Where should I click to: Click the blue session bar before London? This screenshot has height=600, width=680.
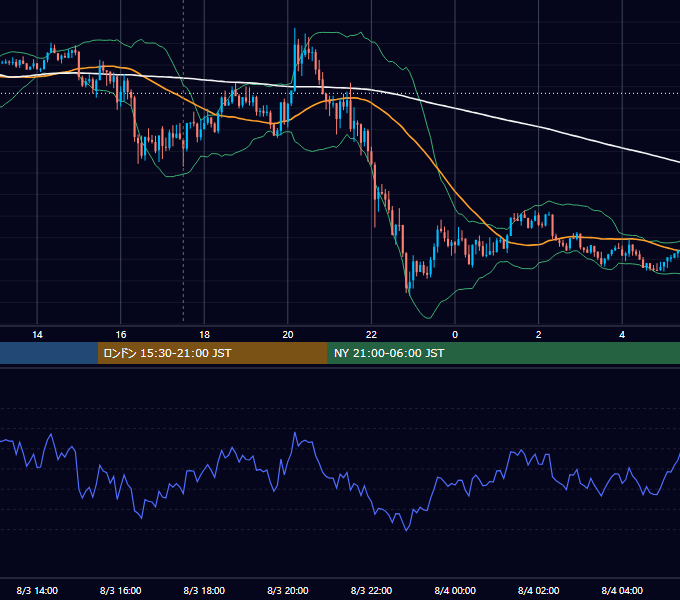click(49, 353)
